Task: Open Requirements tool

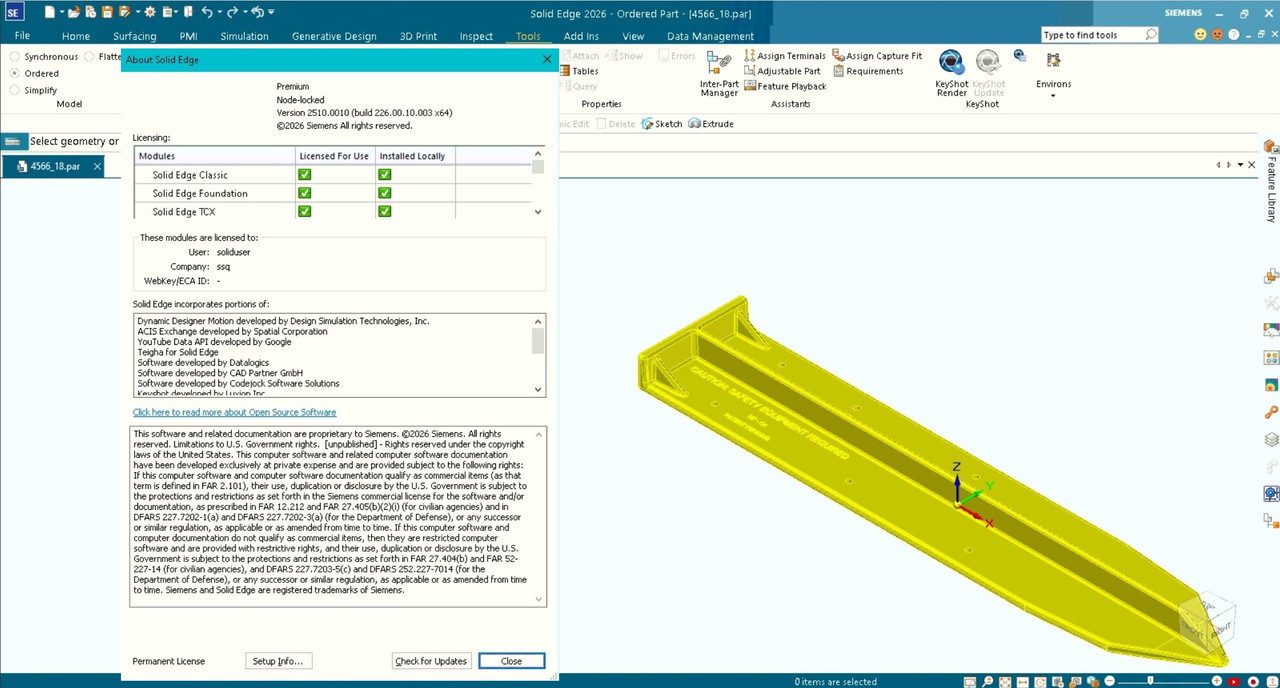Action: click(x=868, y=71)
